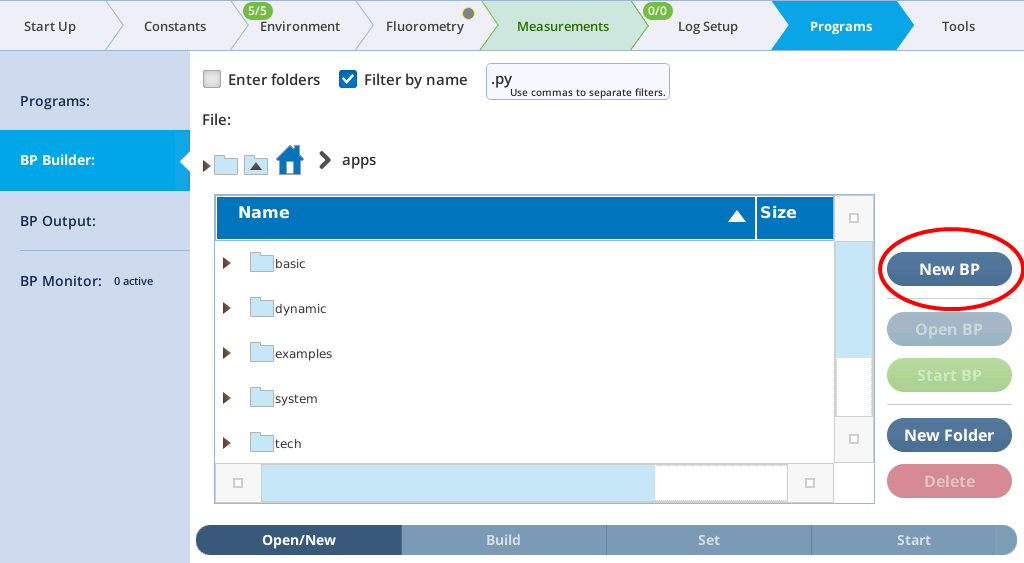The height and width of the screenshot is (563, 1024).
Task: Switch to the Fluorometry tab
Action: point(424,26)
